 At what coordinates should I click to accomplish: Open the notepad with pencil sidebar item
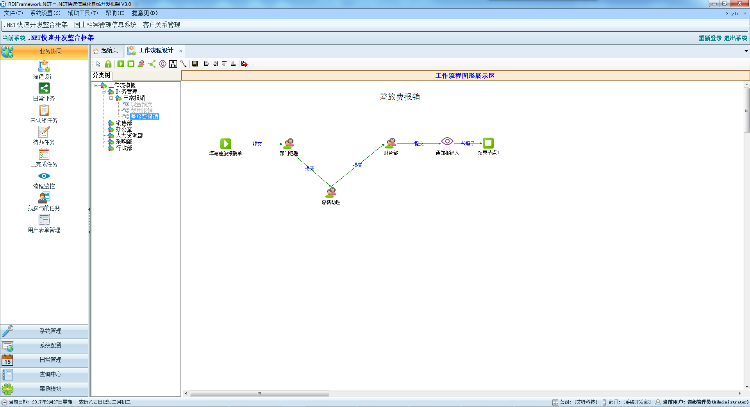coord(44,135)
